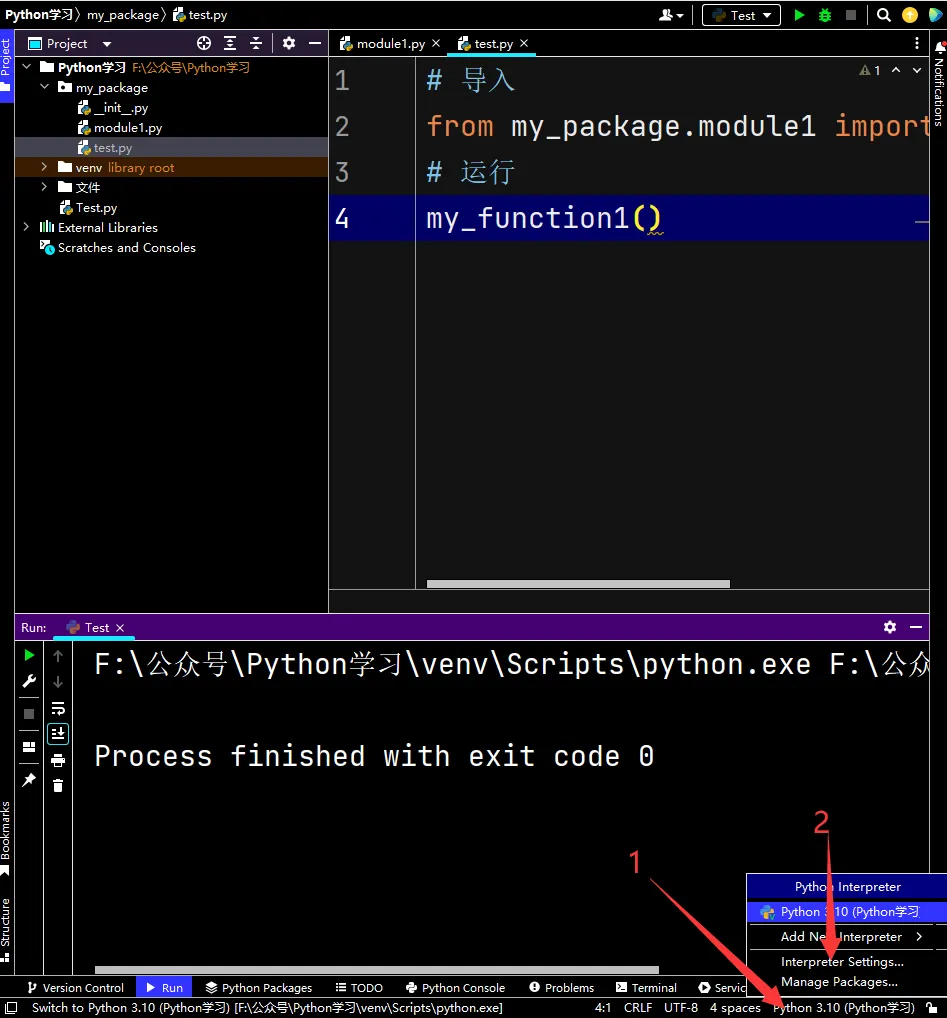Expand the 文件 folder
947x1018 pixels.
(x=44, y=187)
